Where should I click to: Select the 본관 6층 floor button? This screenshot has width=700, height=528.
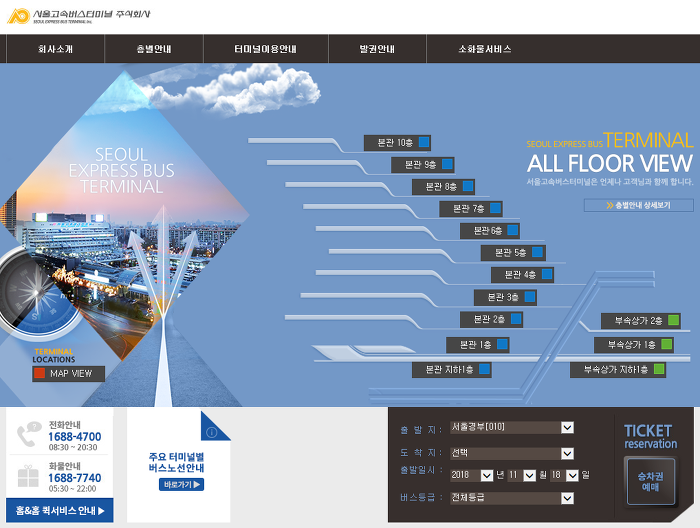tap(490, 231)
